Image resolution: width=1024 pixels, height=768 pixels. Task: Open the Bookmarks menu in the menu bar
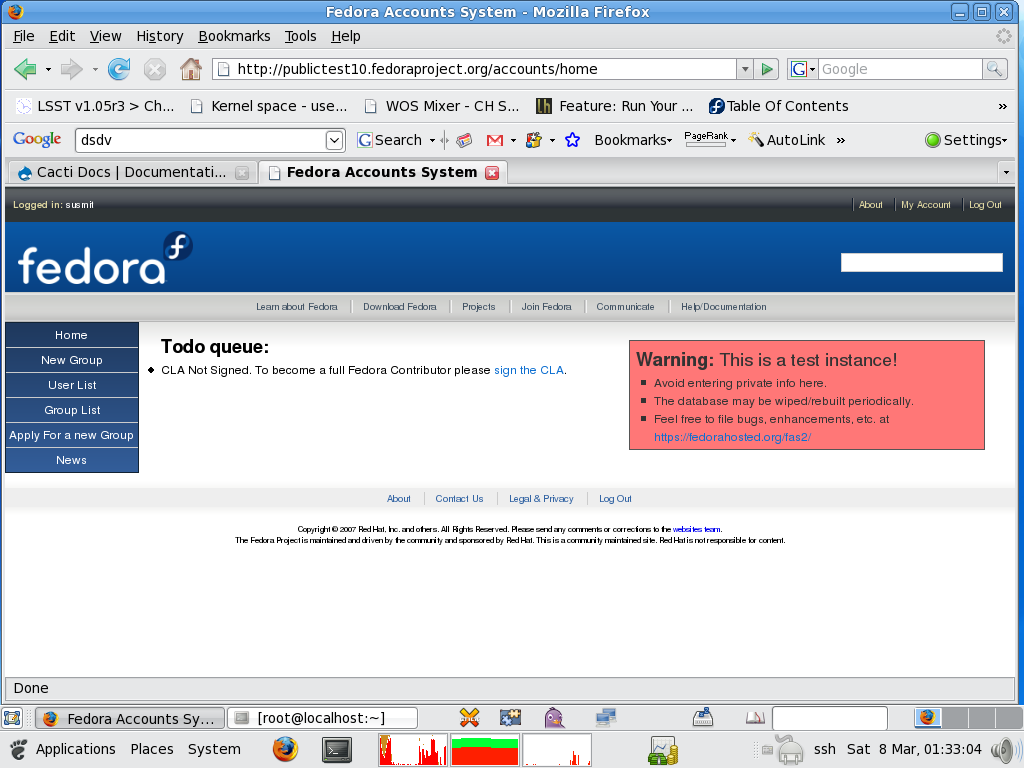(x=234, y=37)
